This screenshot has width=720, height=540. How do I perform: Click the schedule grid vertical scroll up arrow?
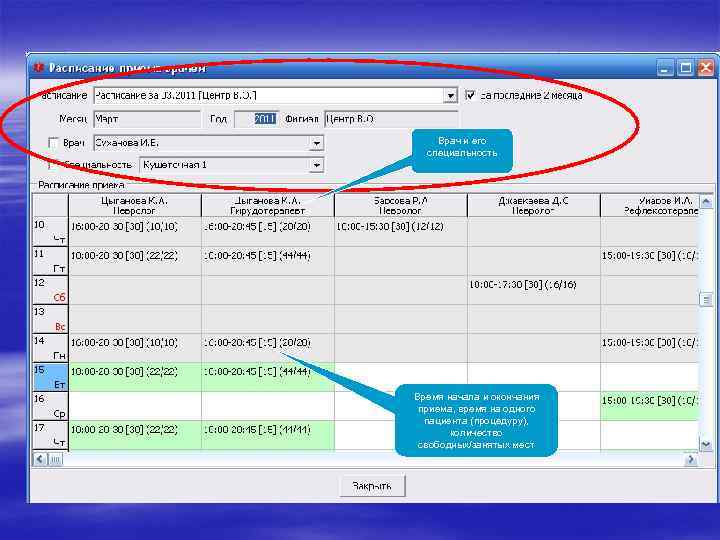(x=706, y=201)
